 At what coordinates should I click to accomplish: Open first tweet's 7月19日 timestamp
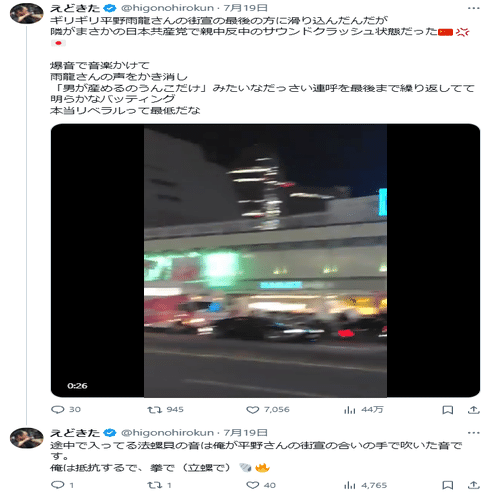coord(245,8)
